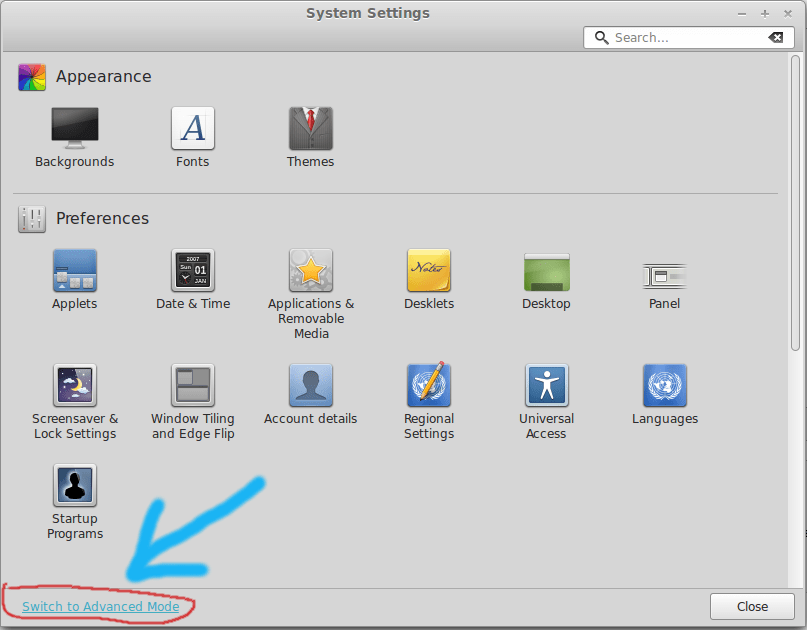Open the Desktop preferences
The width and height of the screenshot is (807, 630).
coord(546,270)
